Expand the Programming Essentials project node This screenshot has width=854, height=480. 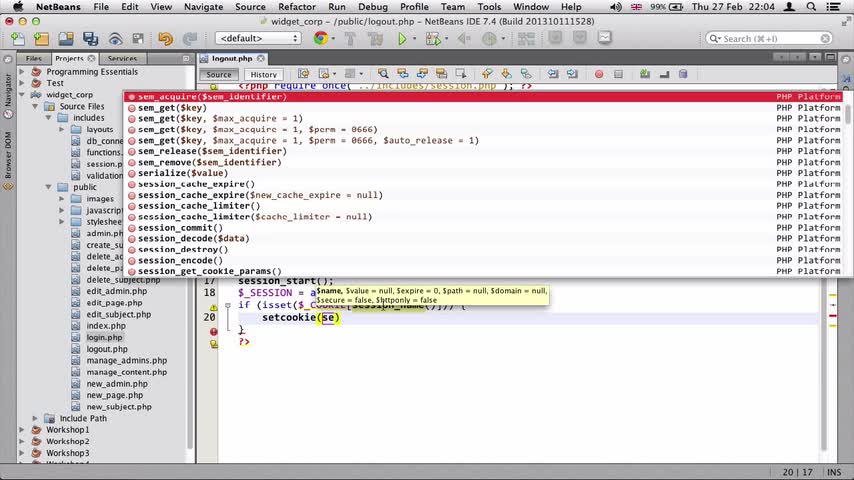click(x=22, y=71)
